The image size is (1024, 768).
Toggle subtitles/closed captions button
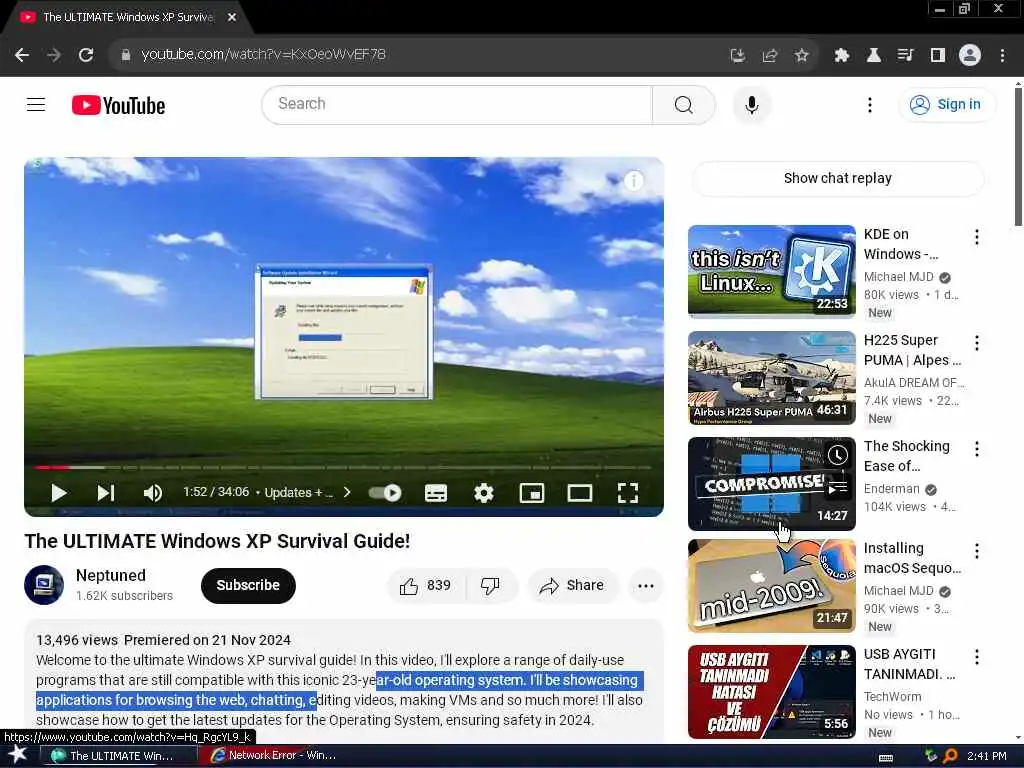pyautogui.click(x=436, y=493)
